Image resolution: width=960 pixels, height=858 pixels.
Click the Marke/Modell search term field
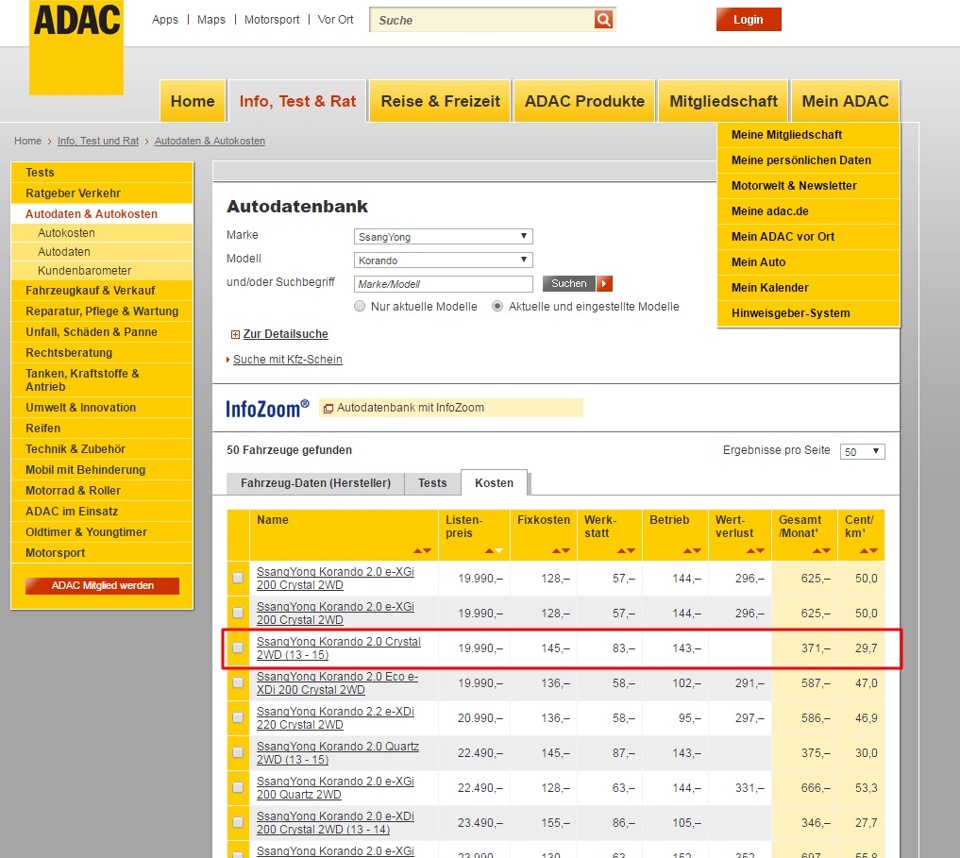pyautogui.click(x=443, y=284)
